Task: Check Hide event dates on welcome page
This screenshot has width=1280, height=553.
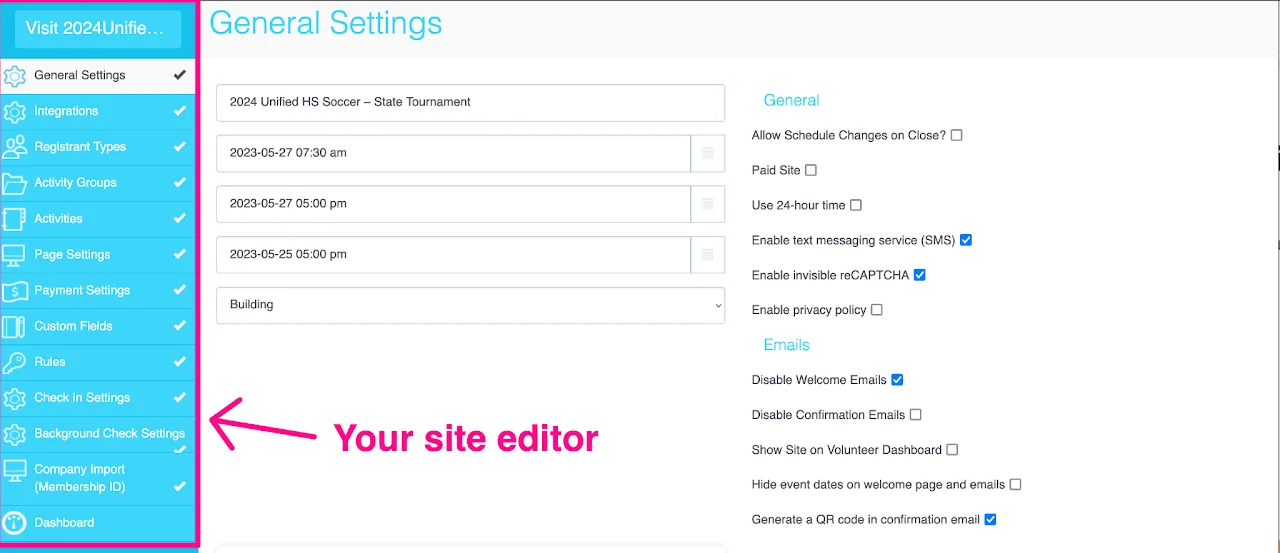Action: [1016, 485]
